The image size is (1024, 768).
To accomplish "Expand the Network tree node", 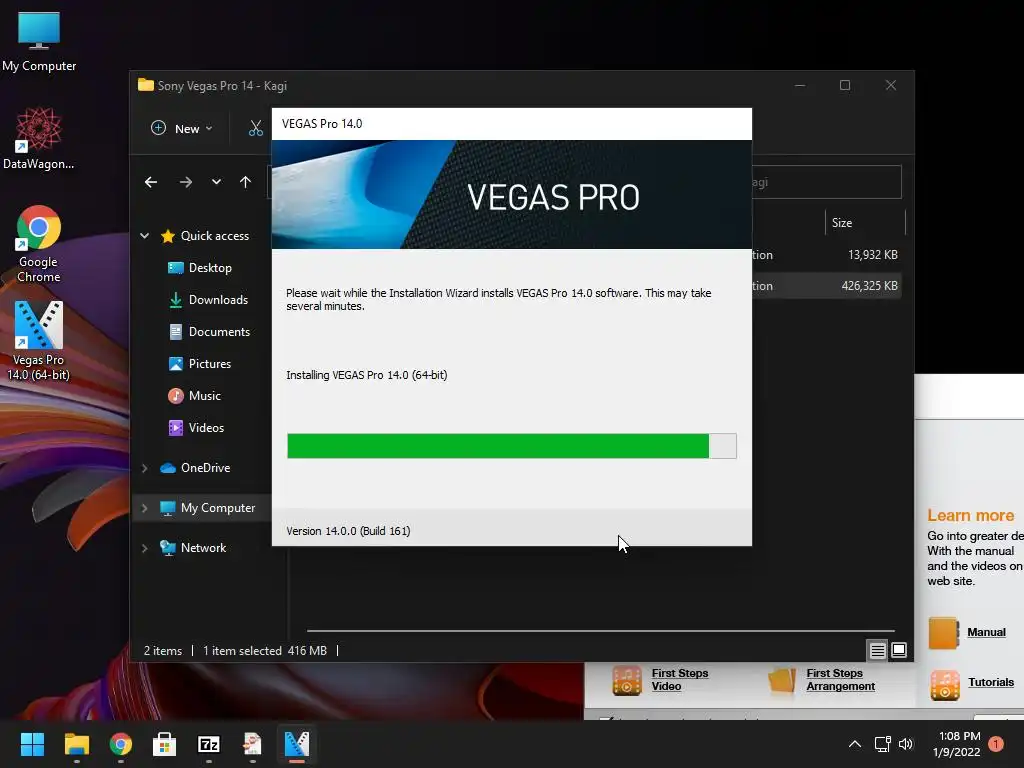I will pyautogui.click(x=145, y=548).
